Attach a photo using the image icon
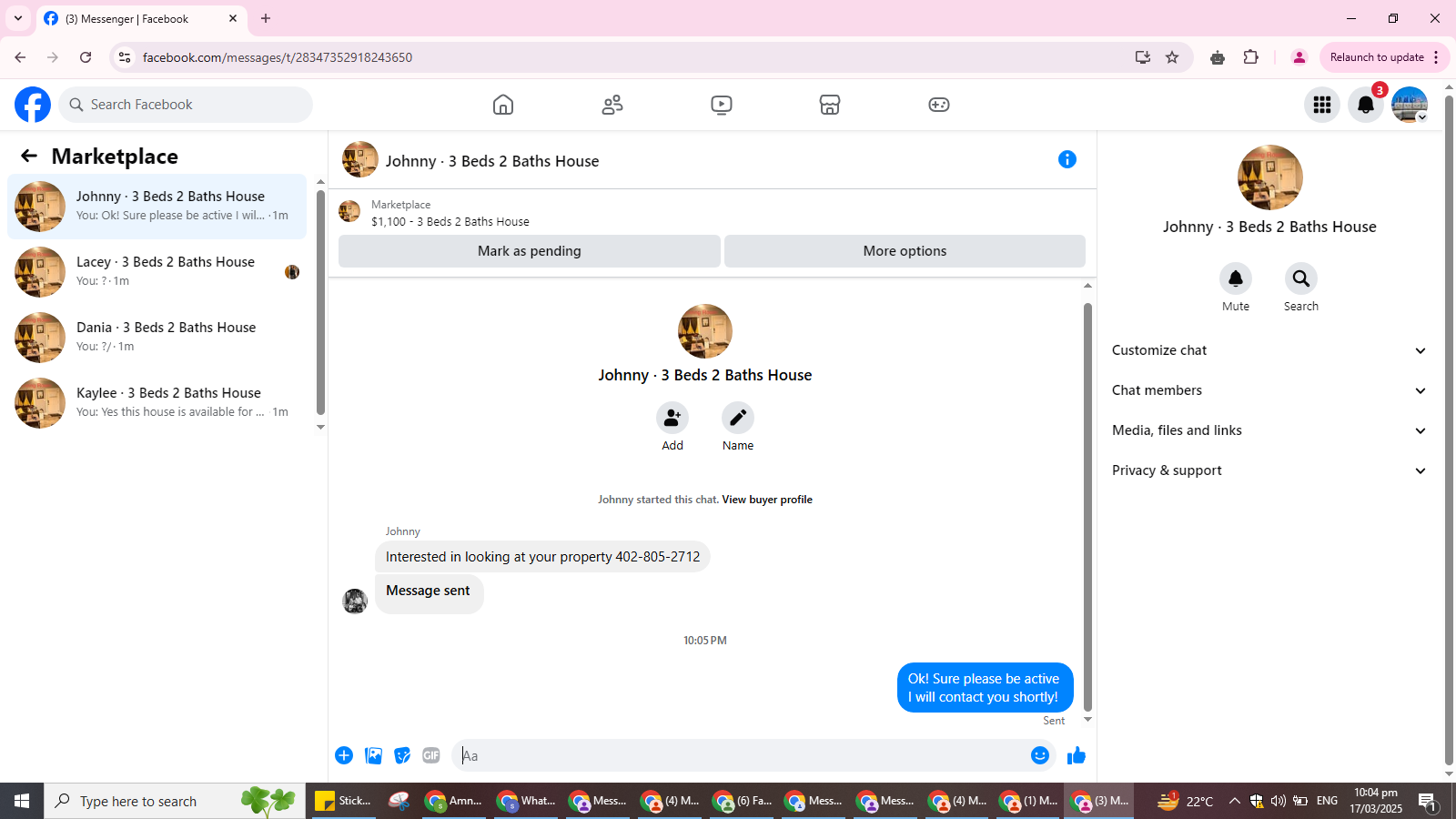 point(373,755)
